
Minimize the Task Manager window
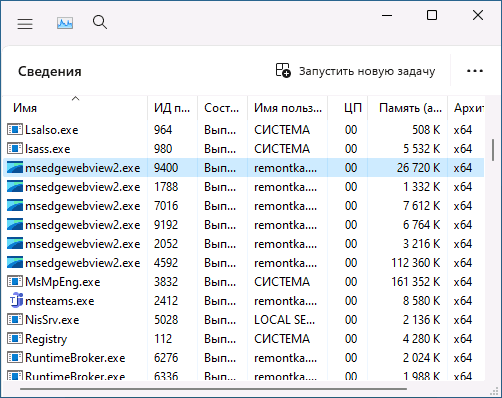(x=387, y=15)
